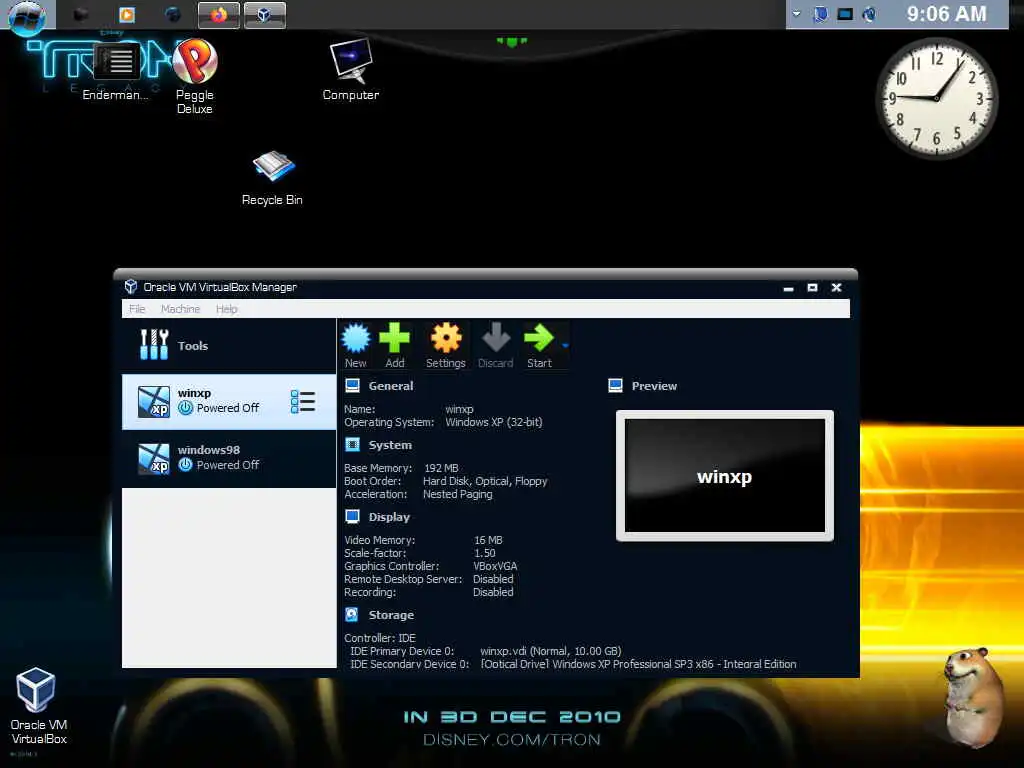Click the Add machine green plus icon
The image size is (1024, 768).
pyautogui.click(x=394, y=346)
